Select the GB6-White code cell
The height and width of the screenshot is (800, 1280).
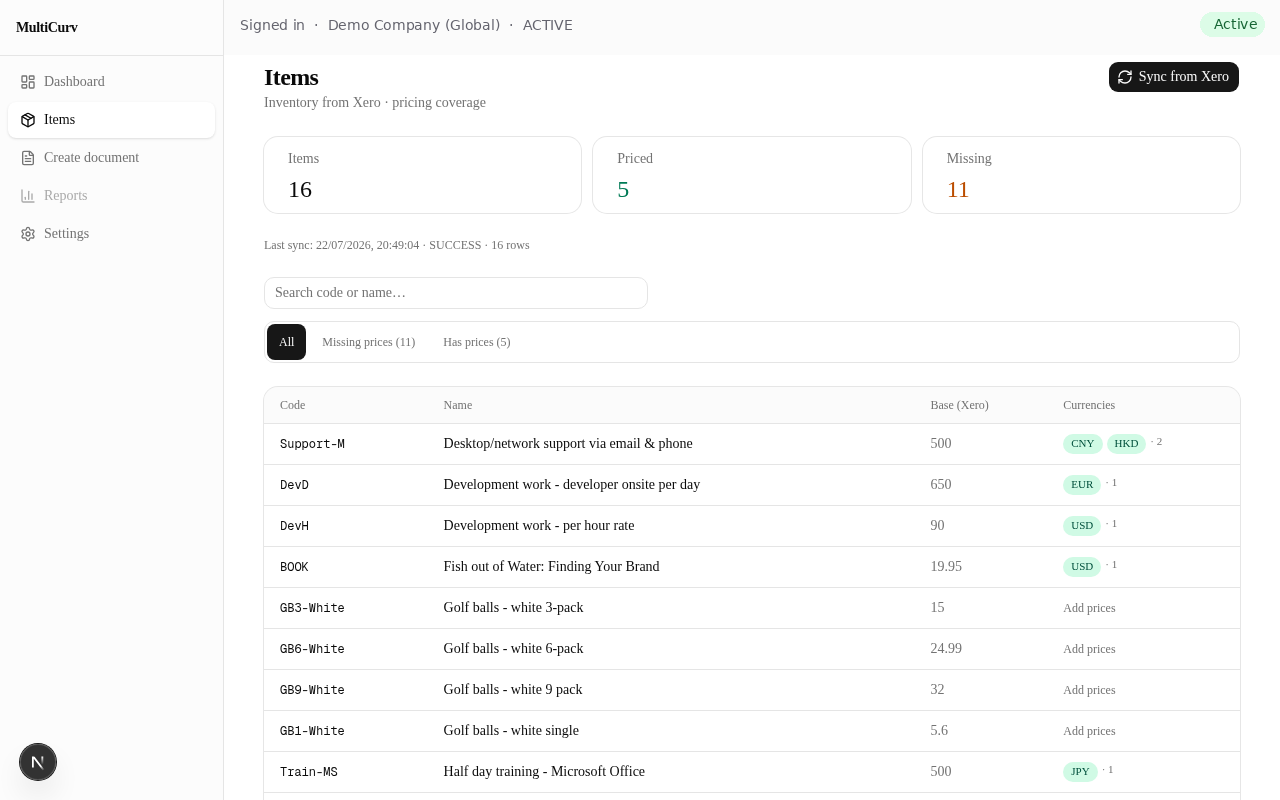pyautogui.click(x=312, y=649)
